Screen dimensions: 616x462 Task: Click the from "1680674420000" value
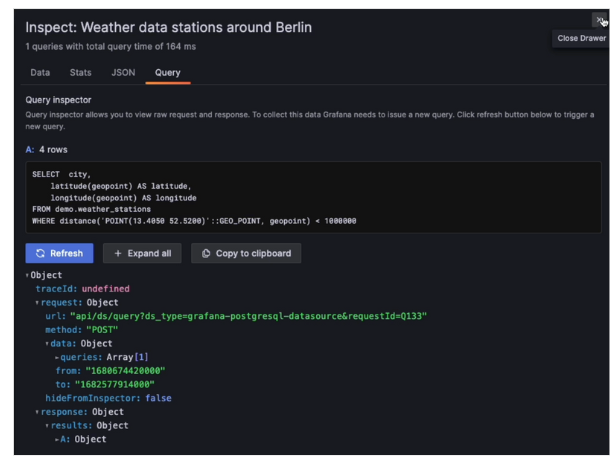[125, 371]
